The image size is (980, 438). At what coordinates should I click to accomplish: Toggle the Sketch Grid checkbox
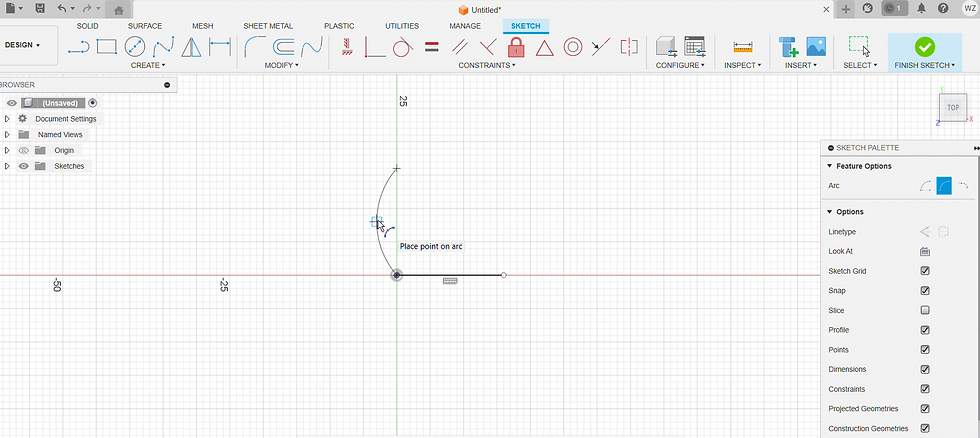point(925,271)
